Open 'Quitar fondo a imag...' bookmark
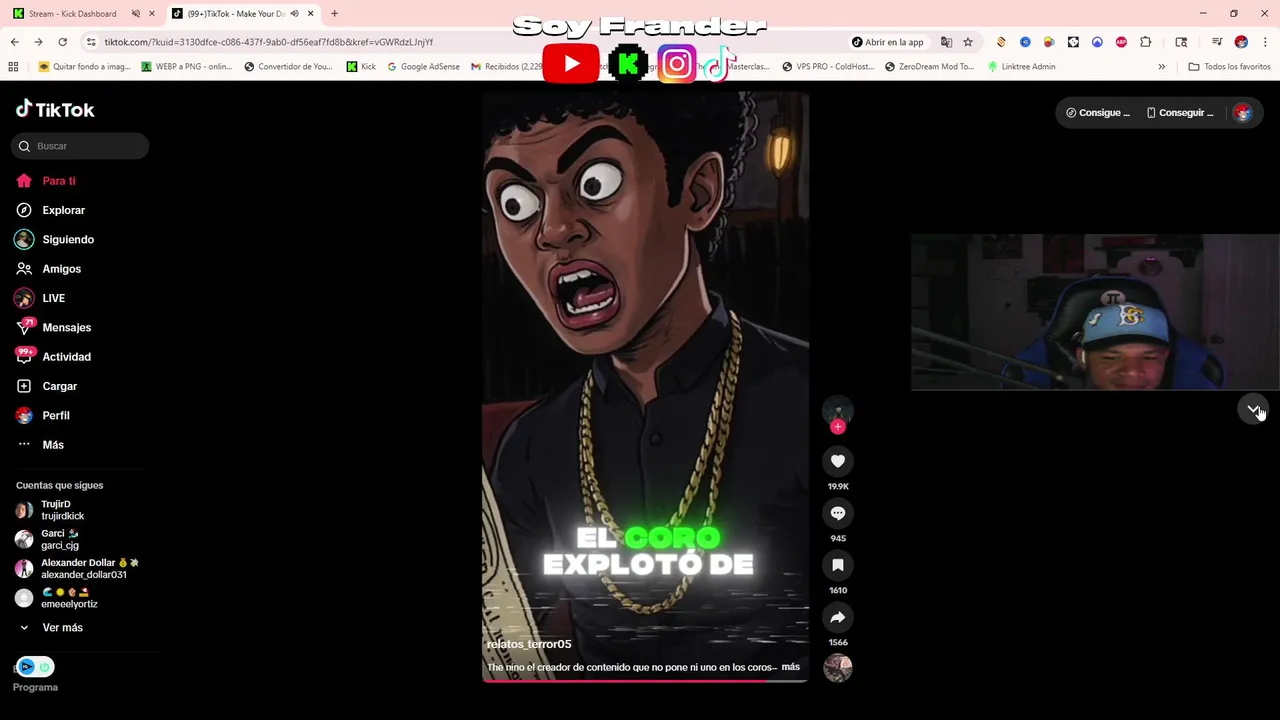This screenshot has width=1280, height=720. pos(85,67)
